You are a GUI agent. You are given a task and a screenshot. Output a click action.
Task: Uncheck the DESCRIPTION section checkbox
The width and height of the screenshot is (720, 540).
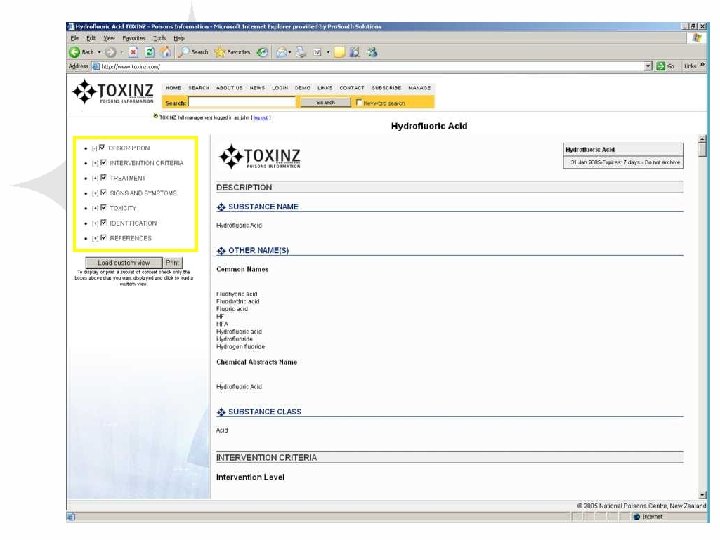(x=102, y=147)
